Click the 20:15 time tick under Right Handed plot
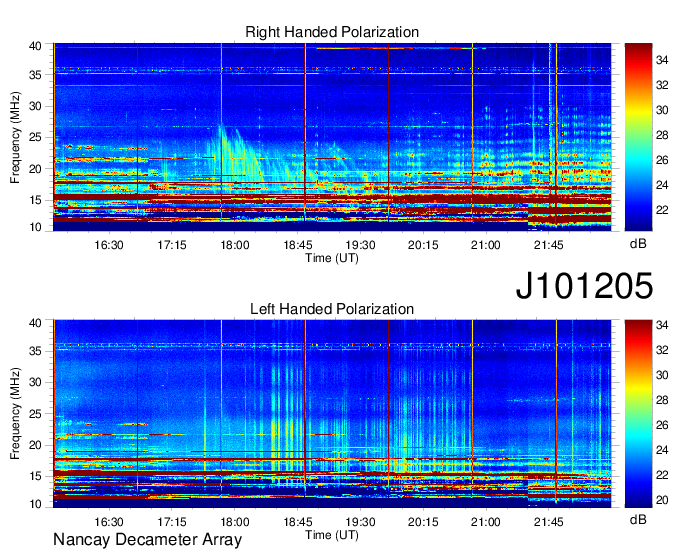The width and height of the screenshot is (680, 552). click(423, 245)
